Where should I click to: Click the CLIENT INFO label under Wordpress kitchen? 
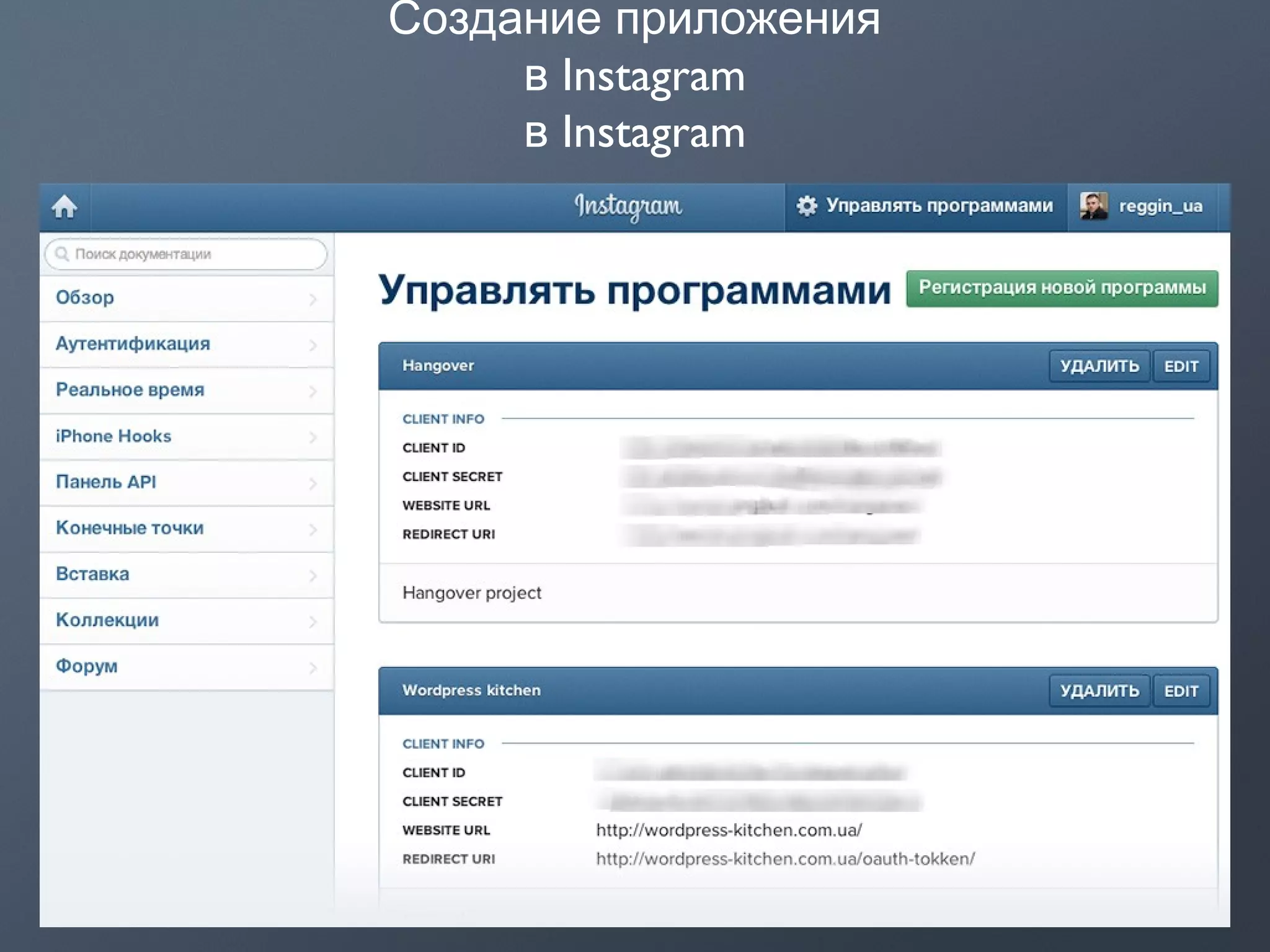pos(443,744)
